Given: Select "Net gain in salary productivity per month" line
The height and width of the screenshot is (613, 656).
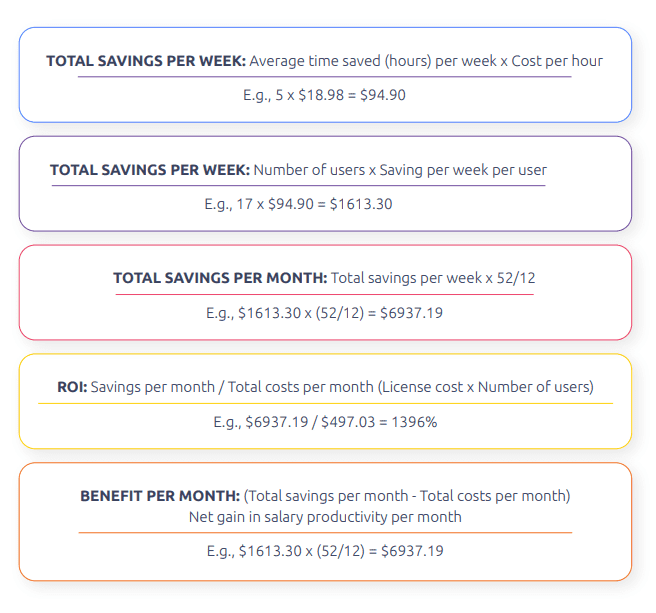Looking at the screenshot, I should point(325,517).
